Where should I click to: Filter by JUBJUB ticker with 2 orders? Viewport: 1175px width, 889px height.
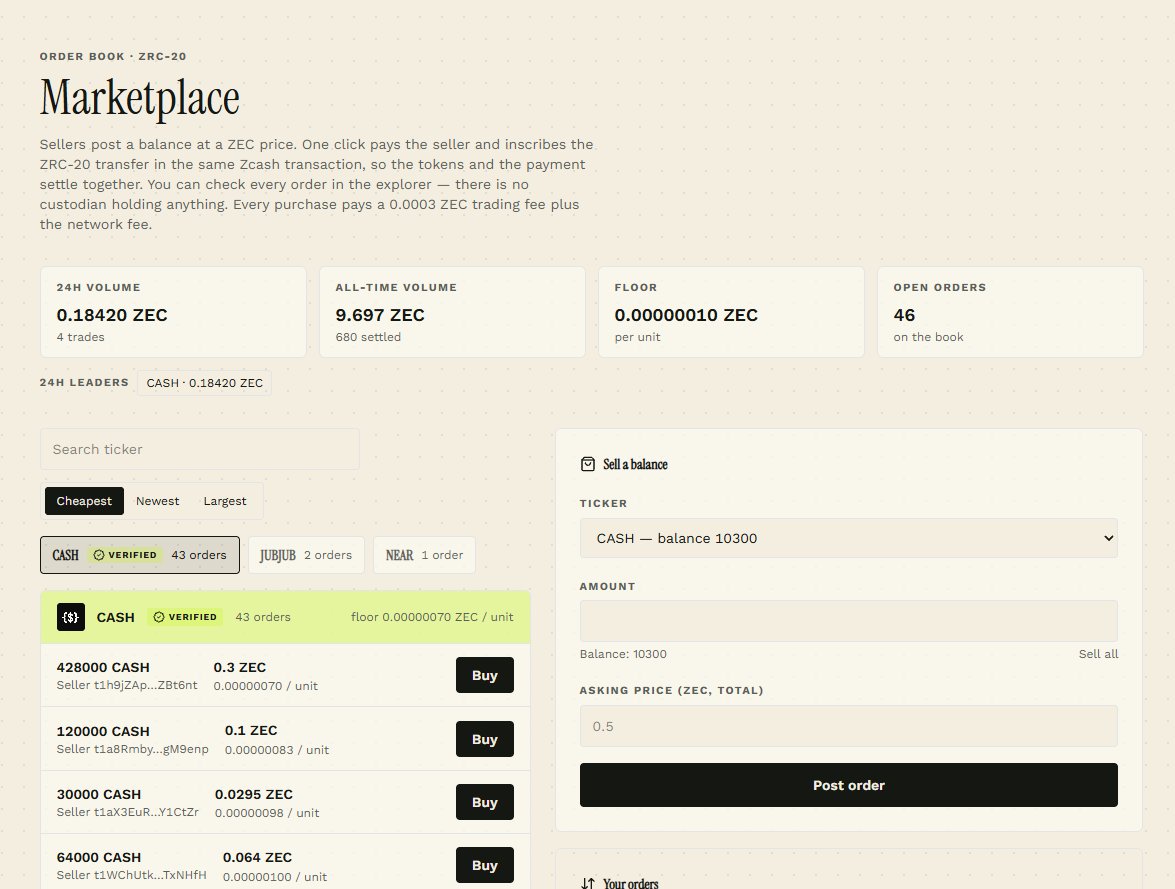pyautogui.click(x=306, y=555)
